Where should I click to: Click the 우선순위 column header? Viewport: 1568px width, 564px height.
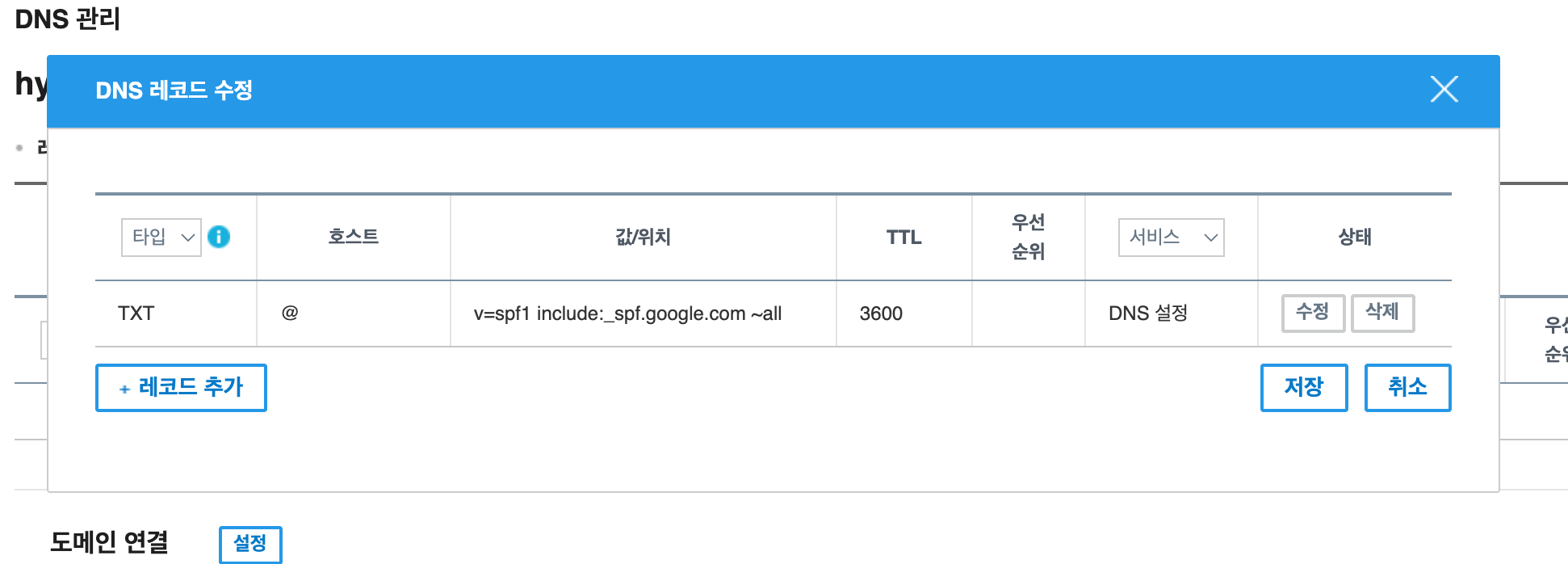pos(1028,237)
